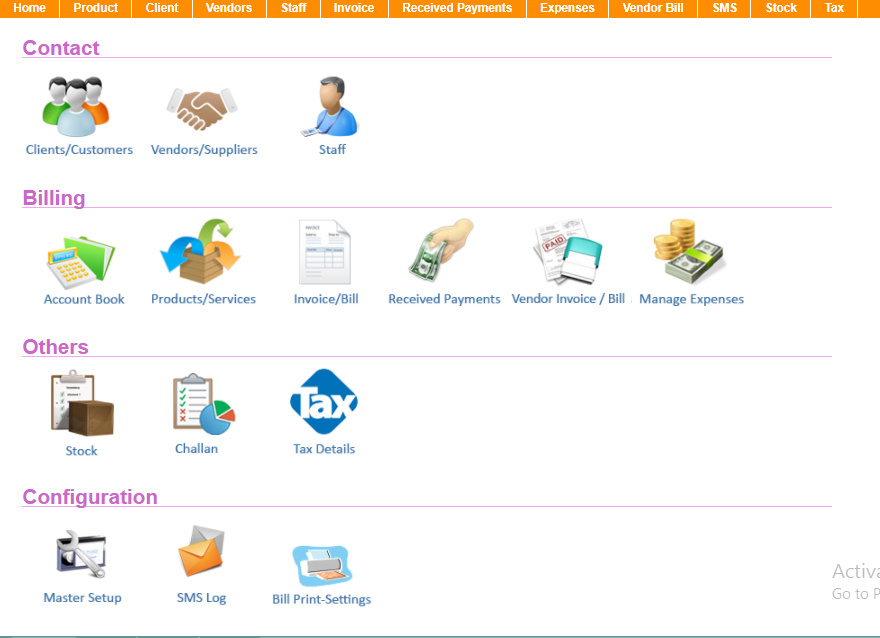Open the Tax Details icon

pos(324,402)
